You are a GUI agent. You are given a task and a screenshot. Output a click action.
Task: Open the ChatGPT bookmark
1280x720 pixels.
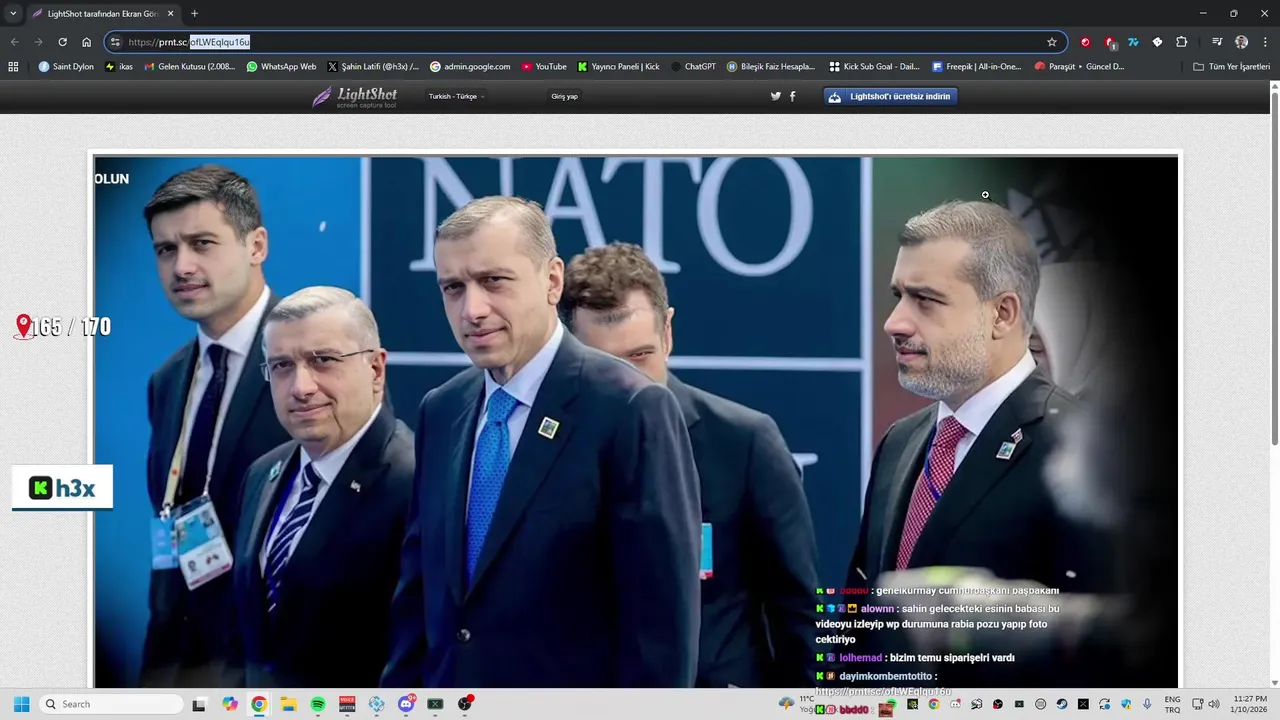(693, 67)
